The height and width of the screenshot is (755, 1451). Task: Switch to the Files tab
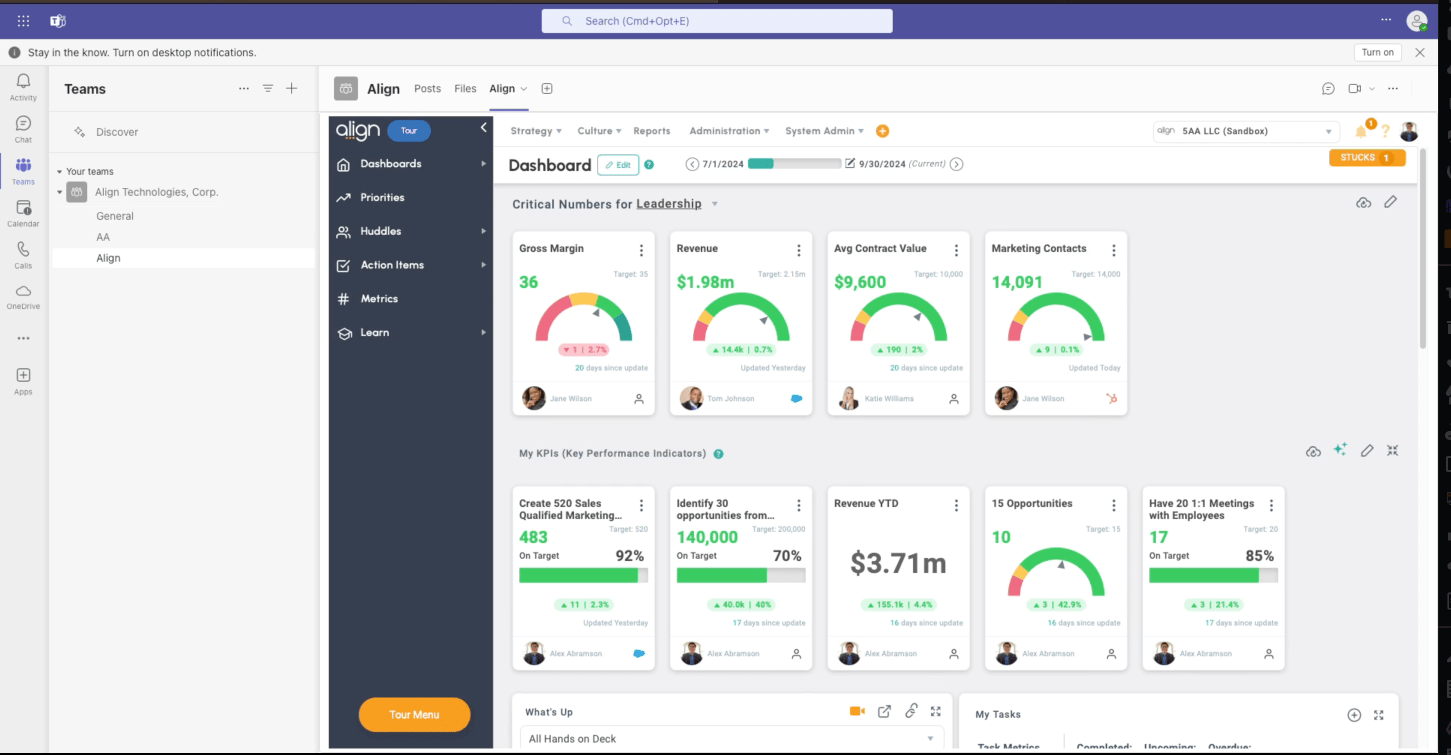click(x=465, y=89)
